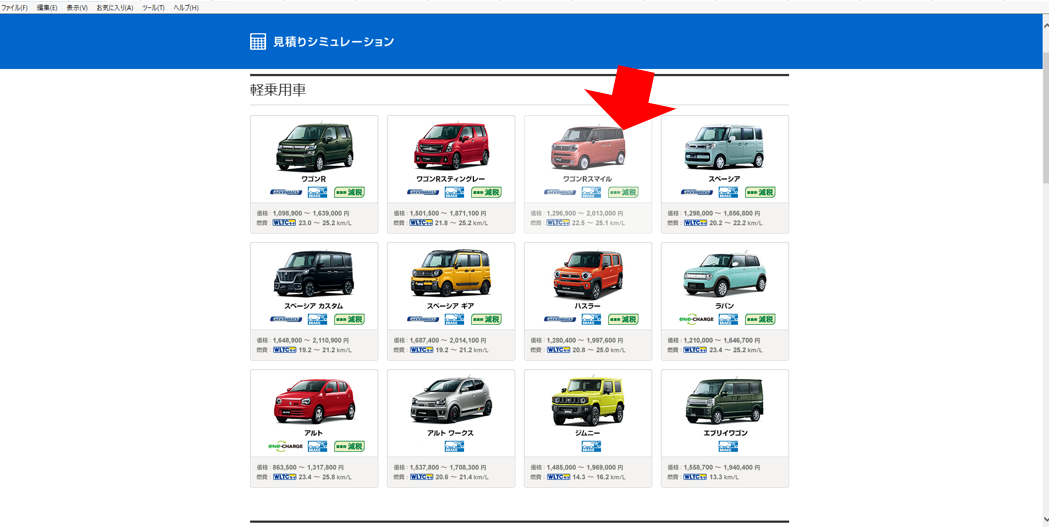The height and width of the screenshot is (527, 1049).
Task: Select the green エブリイワゴン car image
Action: [725, 401]
